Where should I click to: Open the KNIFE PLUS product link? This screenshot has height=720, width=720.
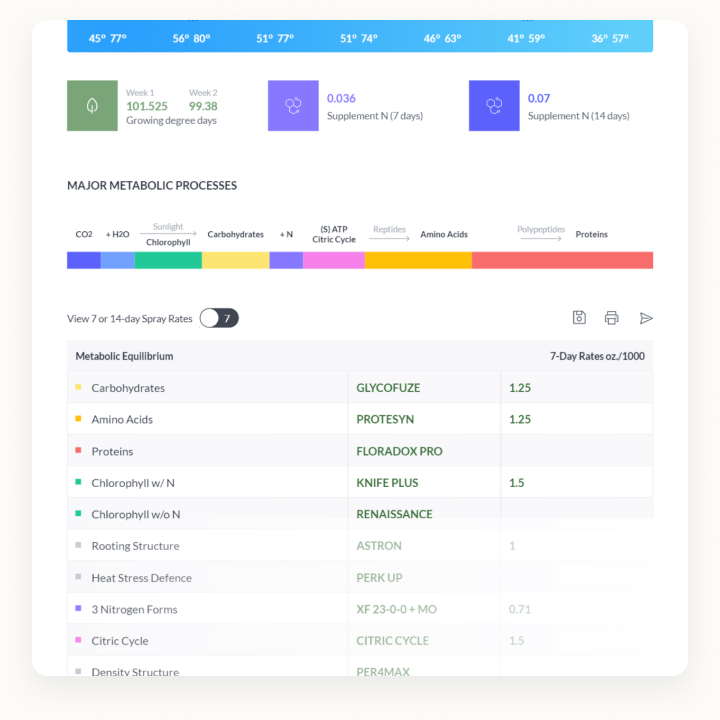tap(387, 483)
